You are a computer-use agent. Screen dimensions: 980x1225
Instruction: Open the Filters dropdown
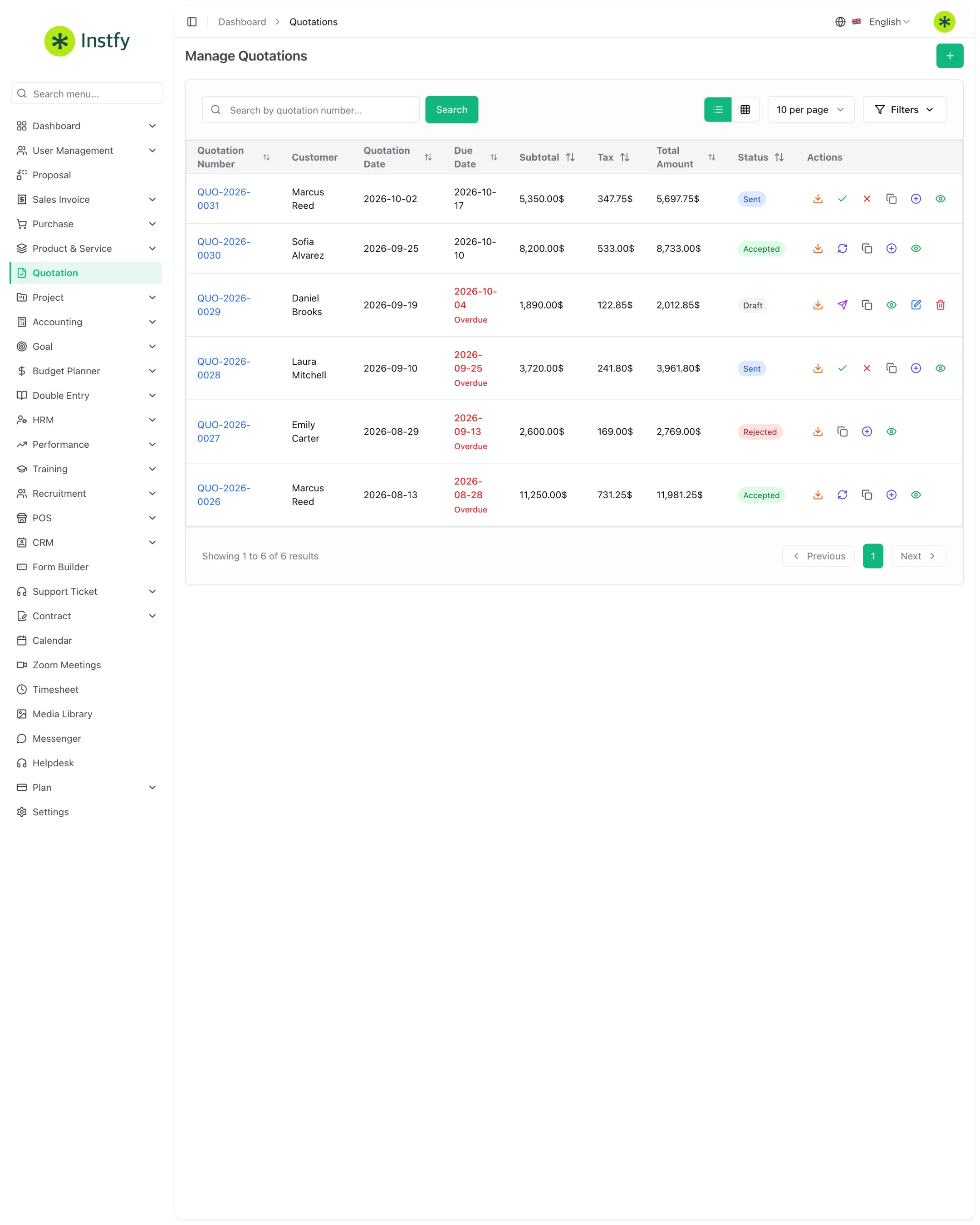coord(904,110)
